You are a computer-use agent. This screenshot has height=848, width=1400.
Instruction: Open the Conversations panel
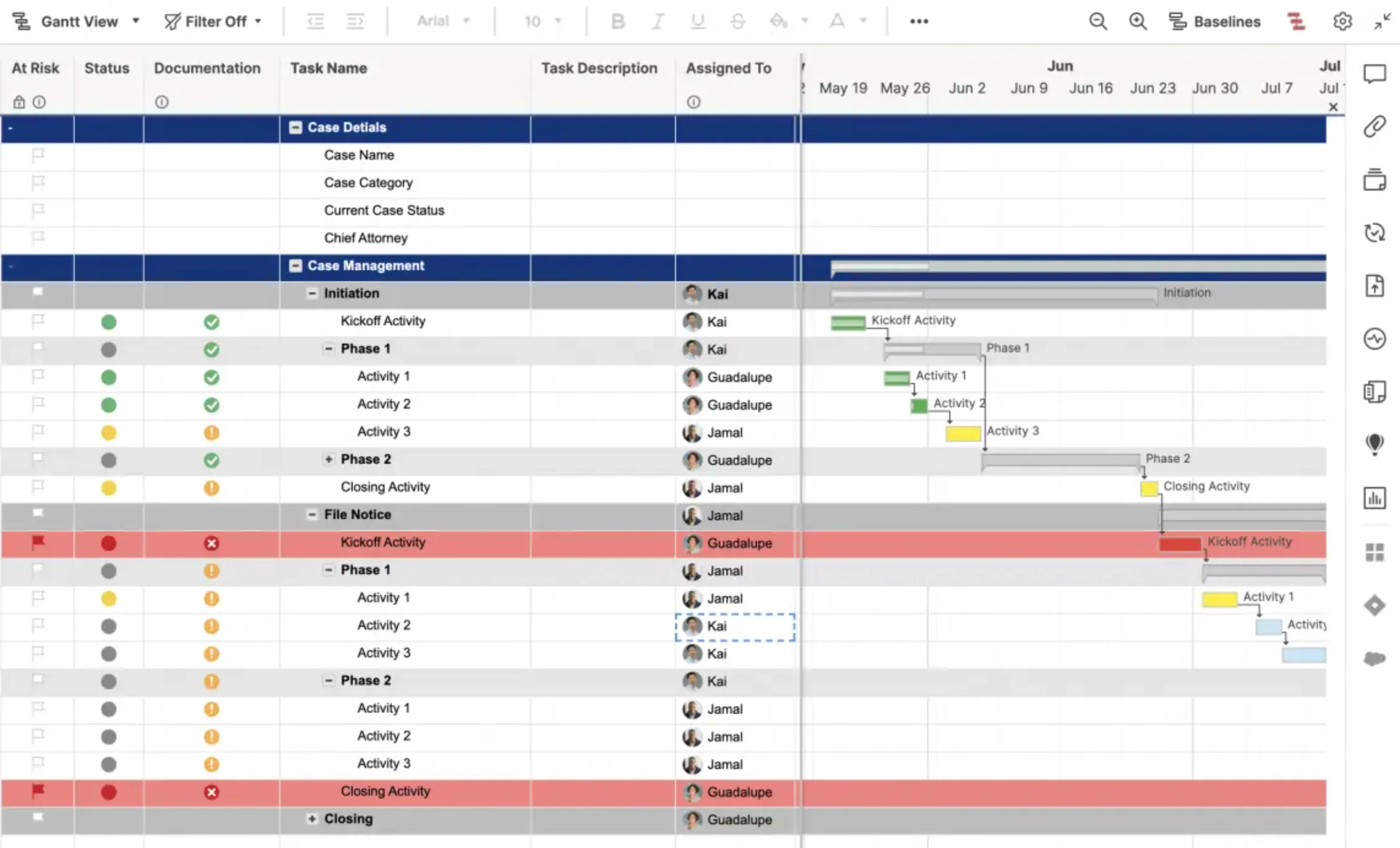pos(1375,74)
